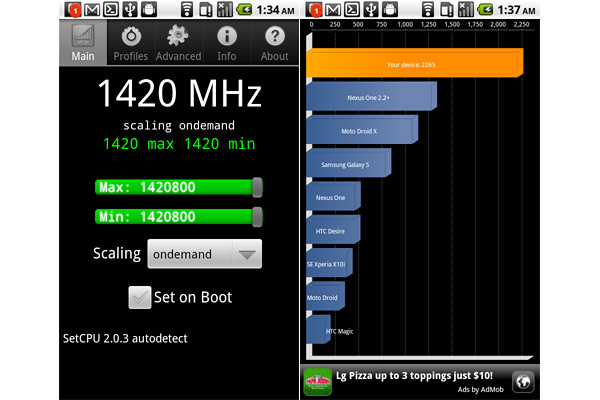Viewport: 600px width, 400px height.
Task: Select the HTC Magic bar
Action: [318, 330]
